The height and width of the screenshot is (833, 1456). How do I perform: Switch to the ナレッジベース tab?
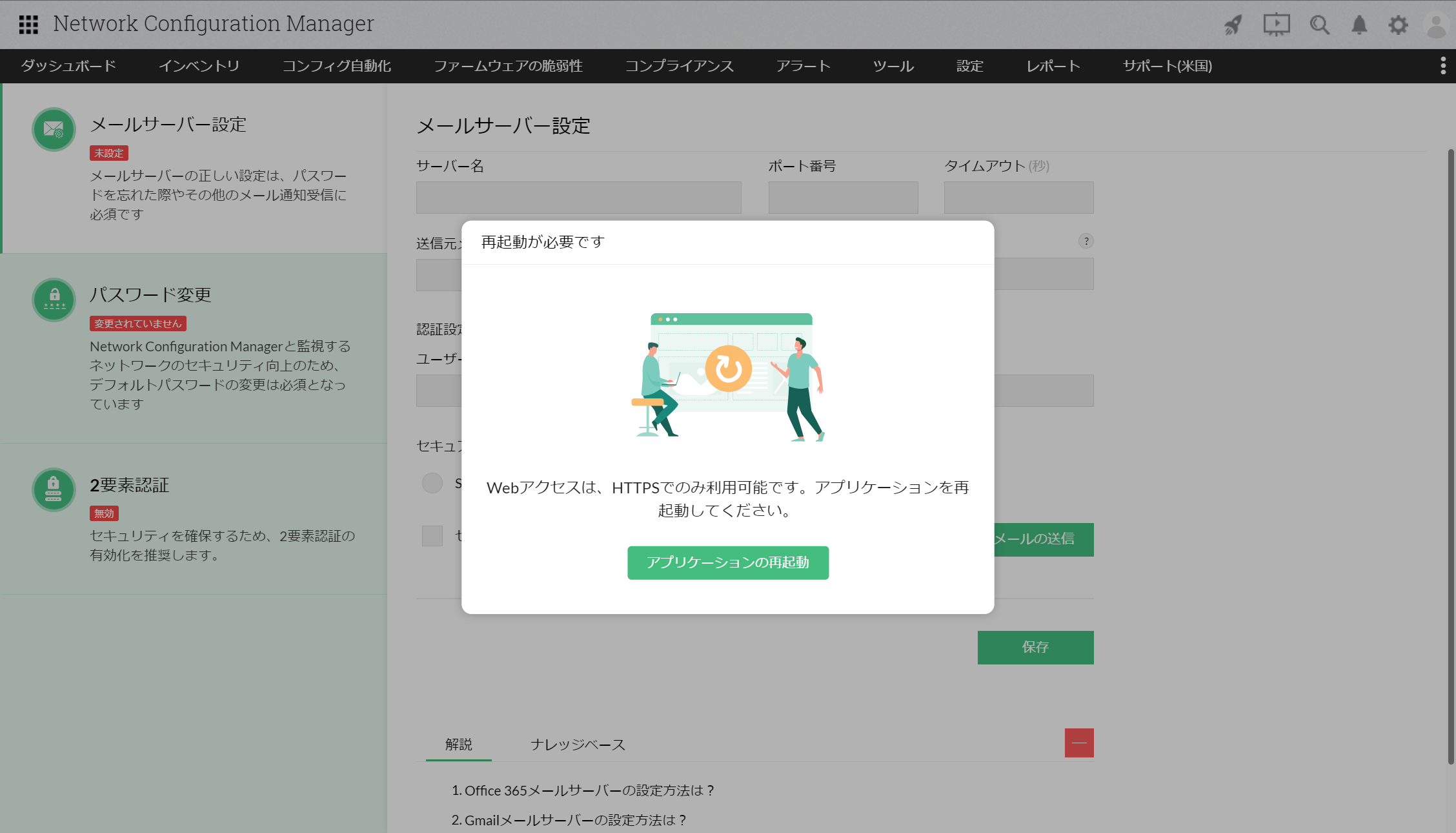(x=578, y=745)
